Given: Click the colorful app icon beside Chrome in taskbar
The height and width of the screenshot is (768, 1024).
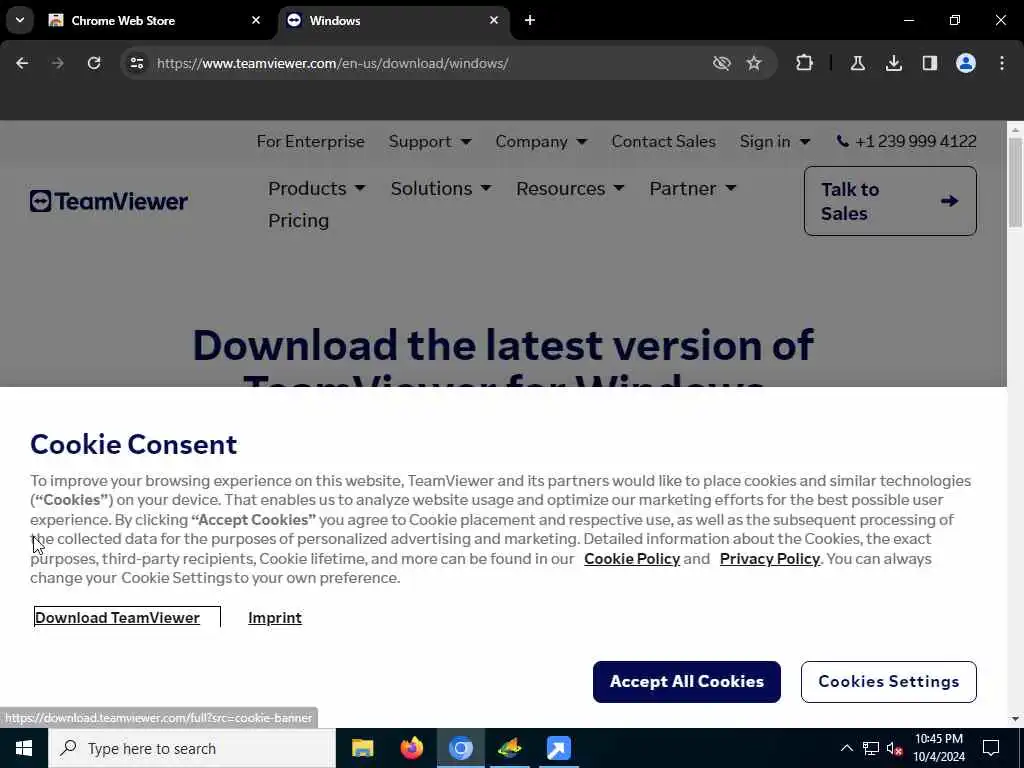Looking at the screenshot, I should pyautogui.click(x=509, y=748).
